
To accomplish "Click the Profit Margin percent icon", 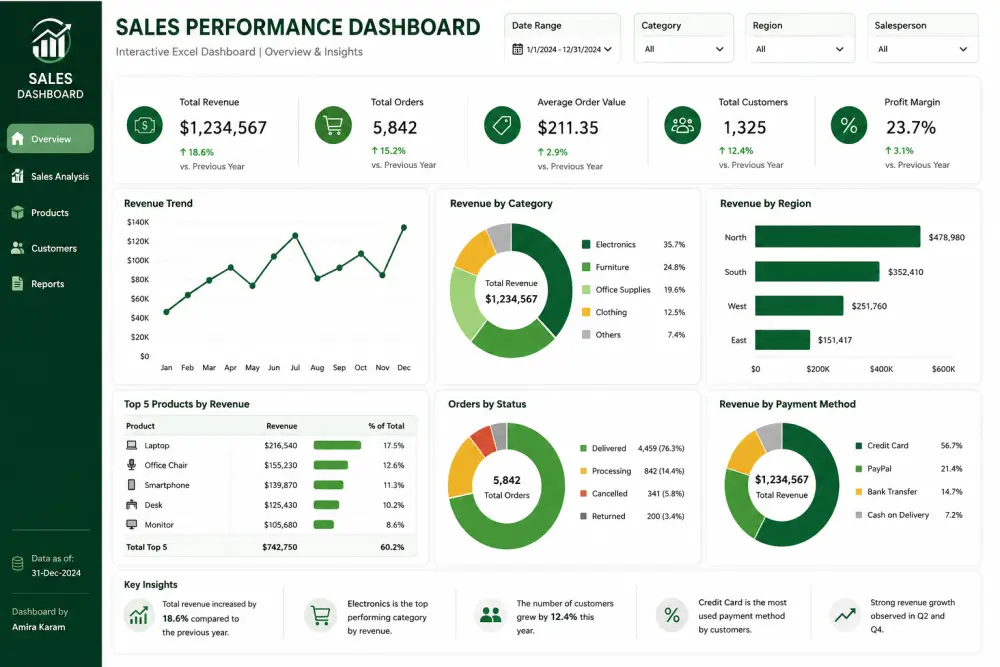I will [849, 125].
